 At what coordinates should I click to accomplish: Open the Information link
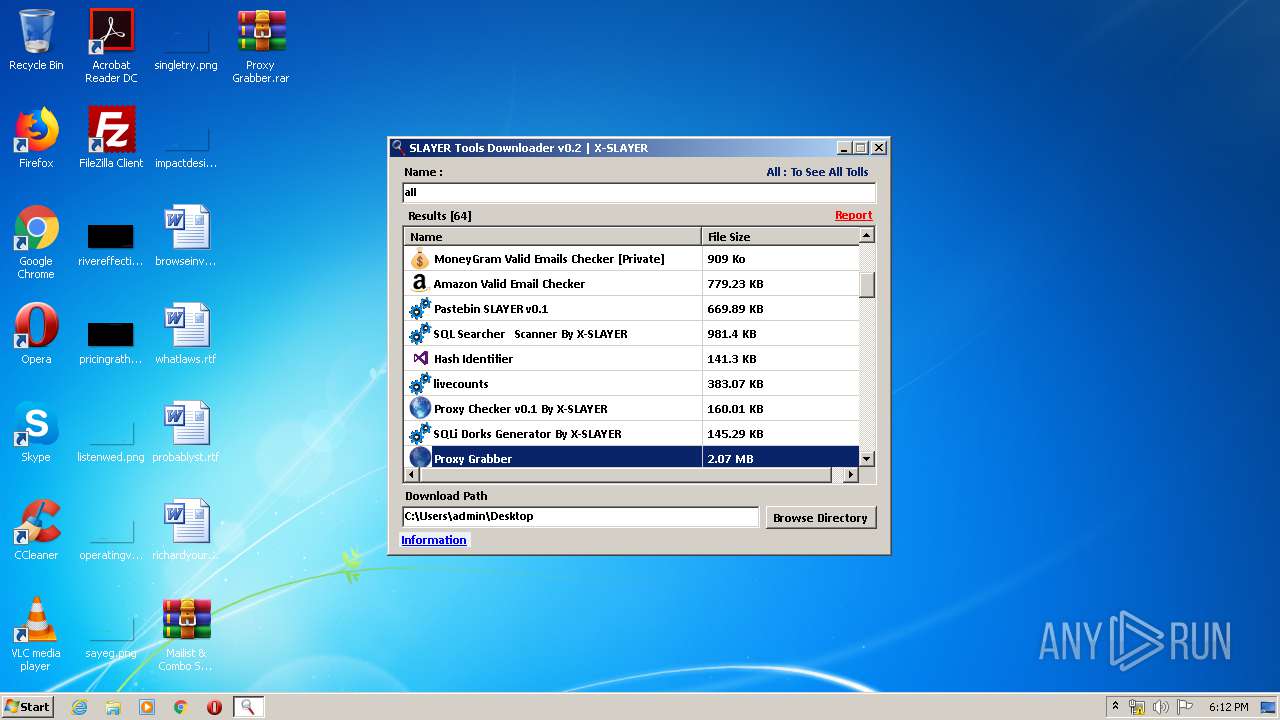434,540
